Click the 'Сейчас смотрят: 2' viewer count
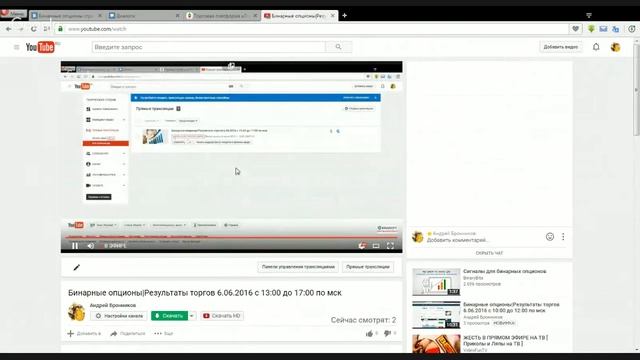The width and height of the screenshot is (640, 360). (363, 320)
